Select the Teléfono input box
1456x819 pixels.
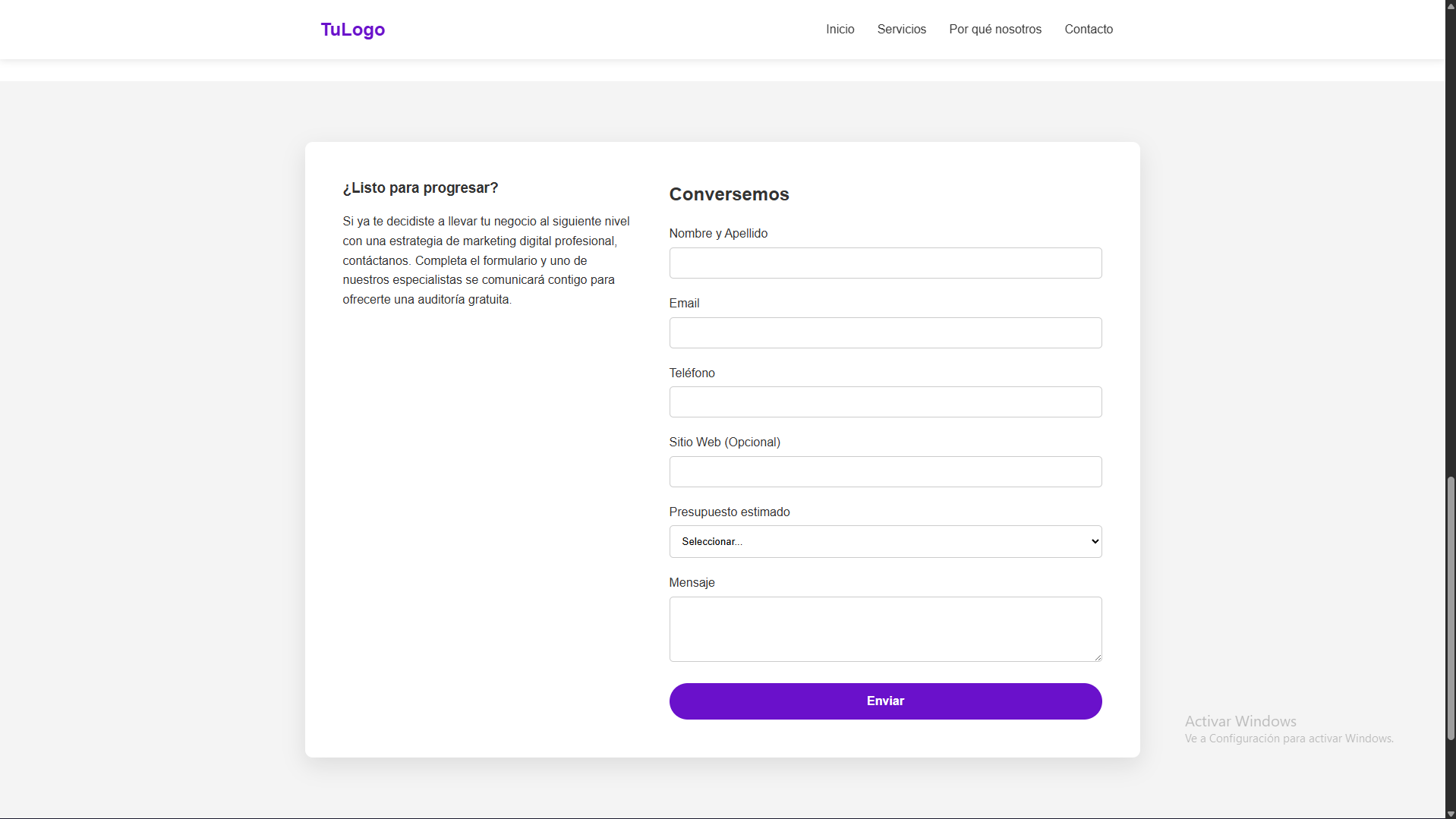[x=884, y=402]
